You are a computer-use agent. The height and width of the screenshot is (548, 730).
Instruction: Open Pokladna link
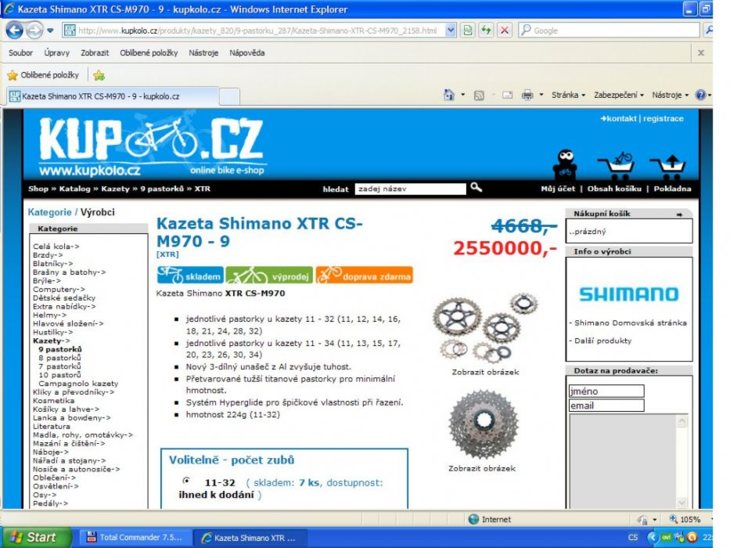tap(672, 189)
